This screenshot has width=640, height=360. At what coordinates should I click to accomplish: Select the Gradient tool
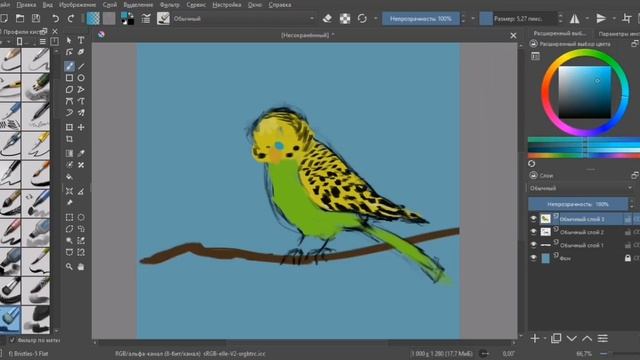tap(69, 153)
